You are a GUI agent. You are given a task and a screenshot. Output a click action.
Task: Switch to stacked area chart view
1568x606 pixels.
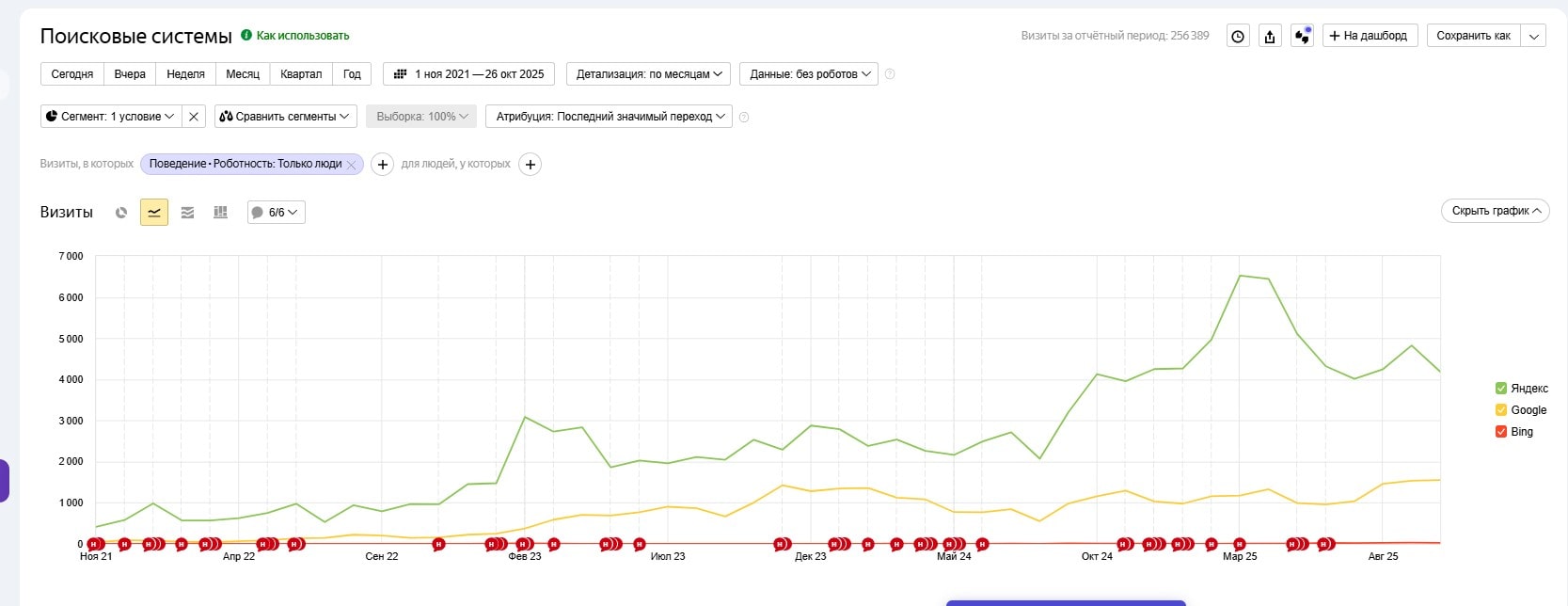[187, 213]
